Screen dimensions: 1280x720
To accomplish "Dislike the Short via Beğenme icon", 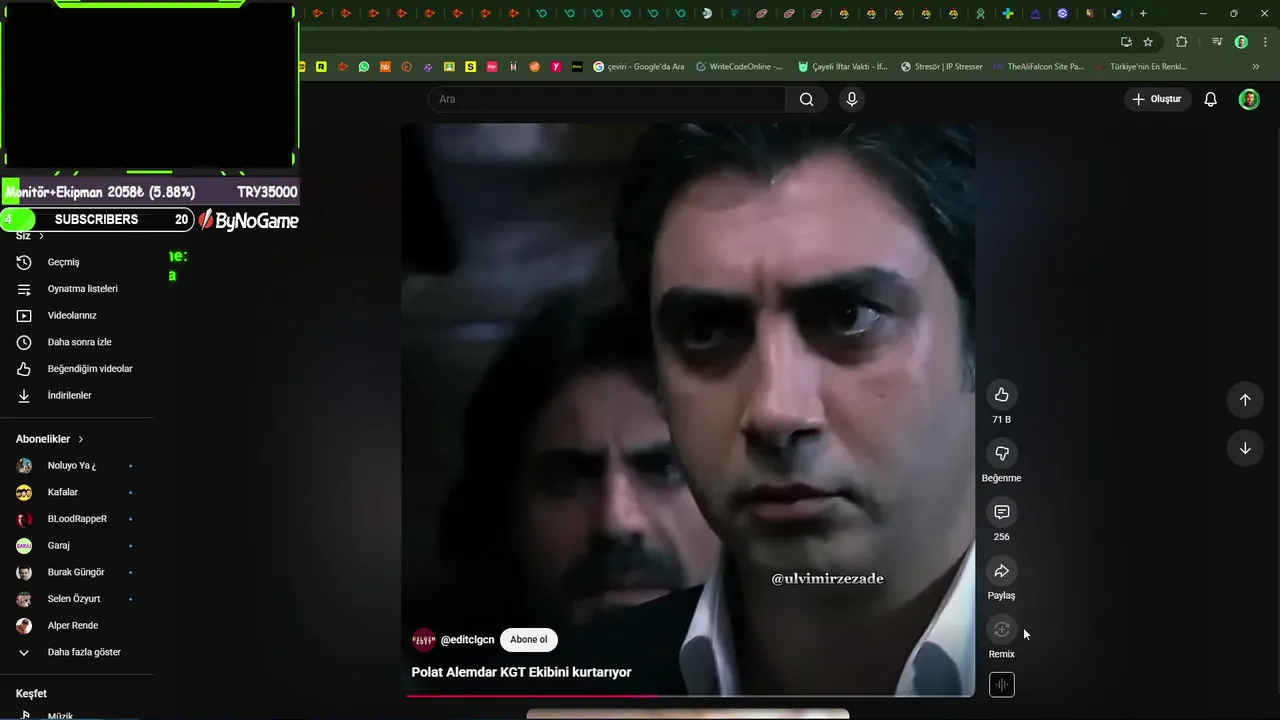I will pos(1001,453).
